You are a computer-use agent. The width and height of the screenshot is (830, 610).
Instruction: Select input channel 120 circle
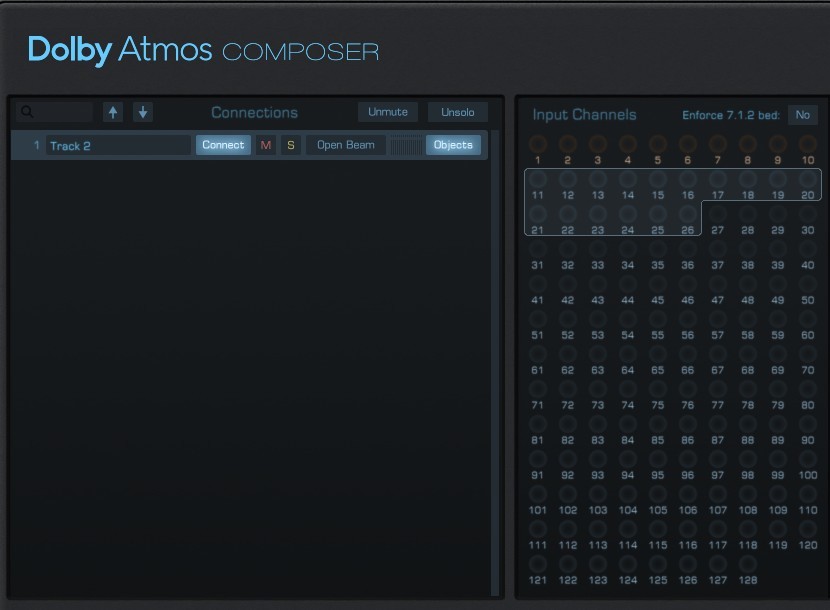tap(808, 528)
